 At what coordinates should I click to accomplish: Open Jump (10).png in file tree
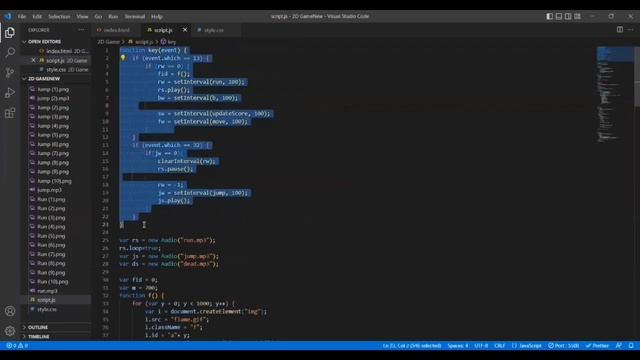coord(54,181)
